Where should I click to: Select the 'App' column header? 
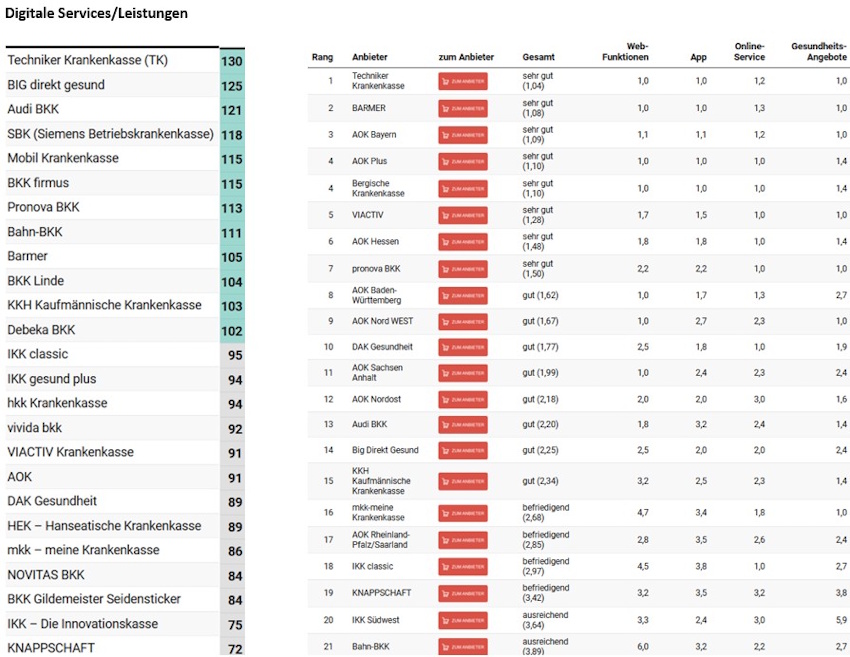point(698,58)
